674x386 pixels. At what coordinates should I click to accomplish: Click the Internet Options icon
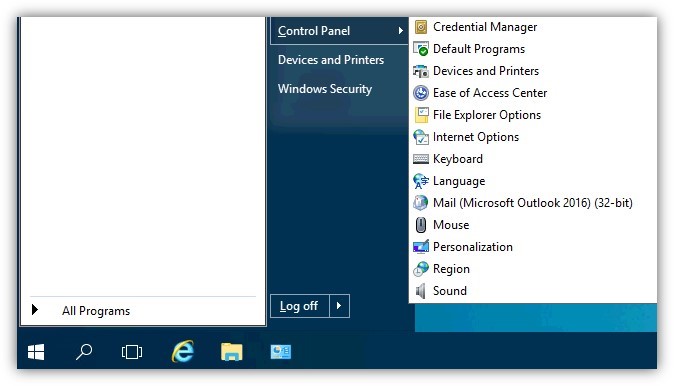[421, 137]
